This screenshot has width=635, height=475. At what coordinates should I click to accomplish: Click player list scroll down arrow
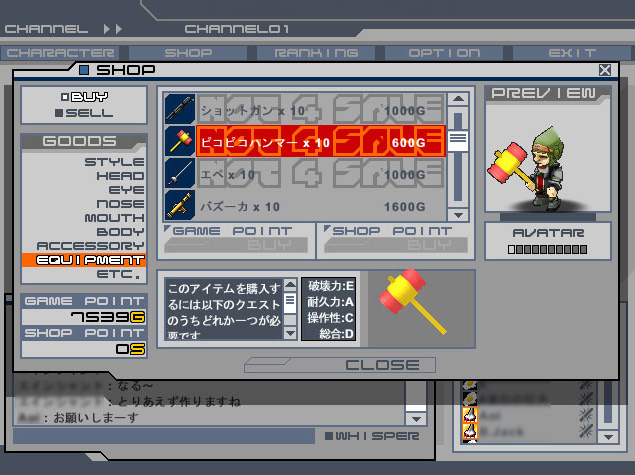coord(608,437)
